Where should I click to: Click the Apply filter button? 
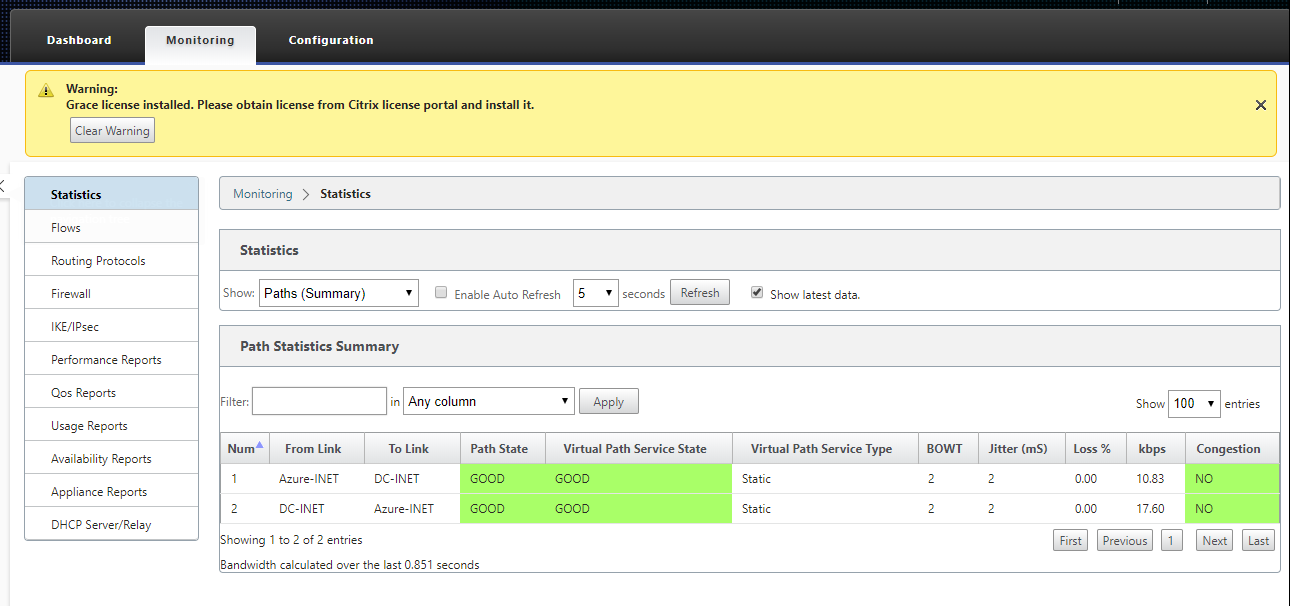click(608, 401)
